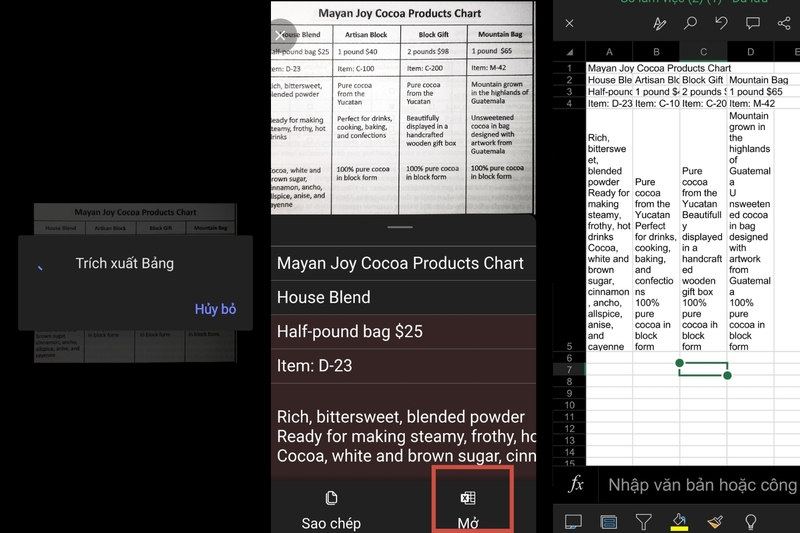Select column C header
800x533 pixels.
tap(703, 52)
